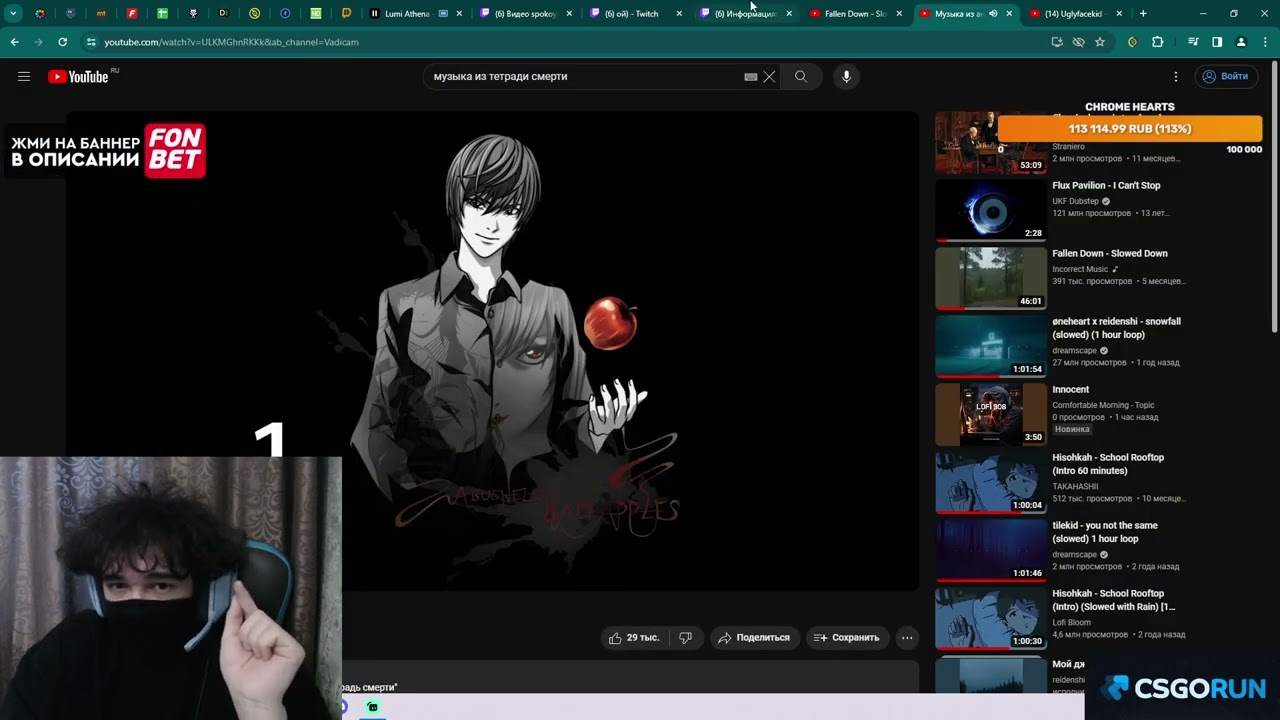Screen dimensions: 1280x720
Task: Start voice search with the microphone icon
Action: (x=846, y=77)
